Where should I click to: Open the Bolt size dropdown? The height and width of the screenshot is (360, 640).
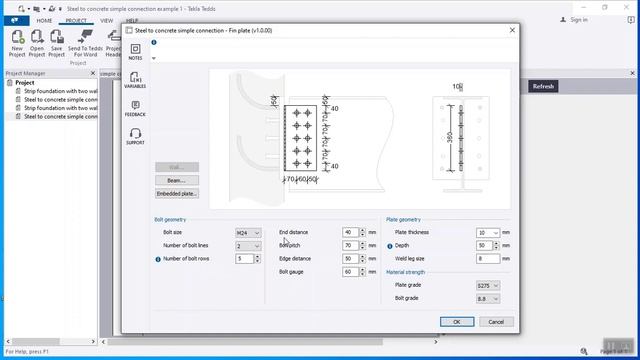pyautogui.click(x=248, y=233)
